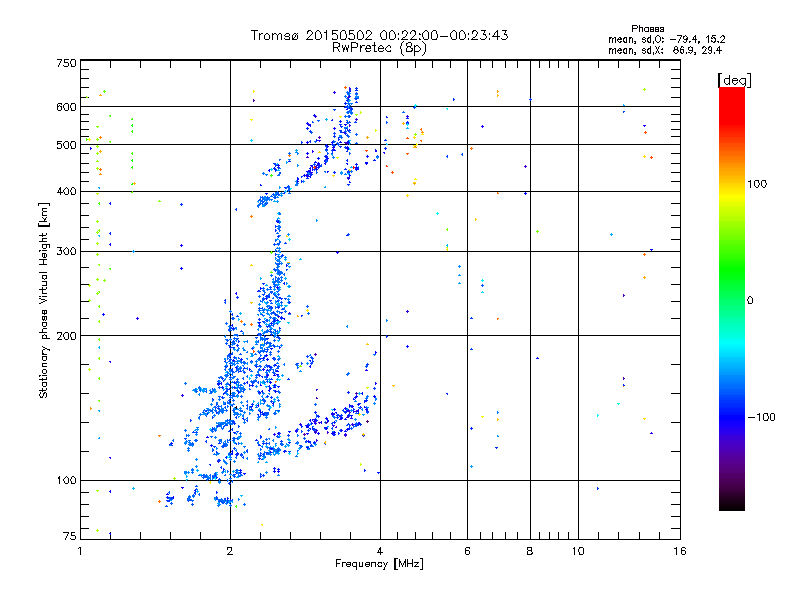Click the colorbar label '0'
This screenshot has width=800, height=600.
[x=750, y=300]
